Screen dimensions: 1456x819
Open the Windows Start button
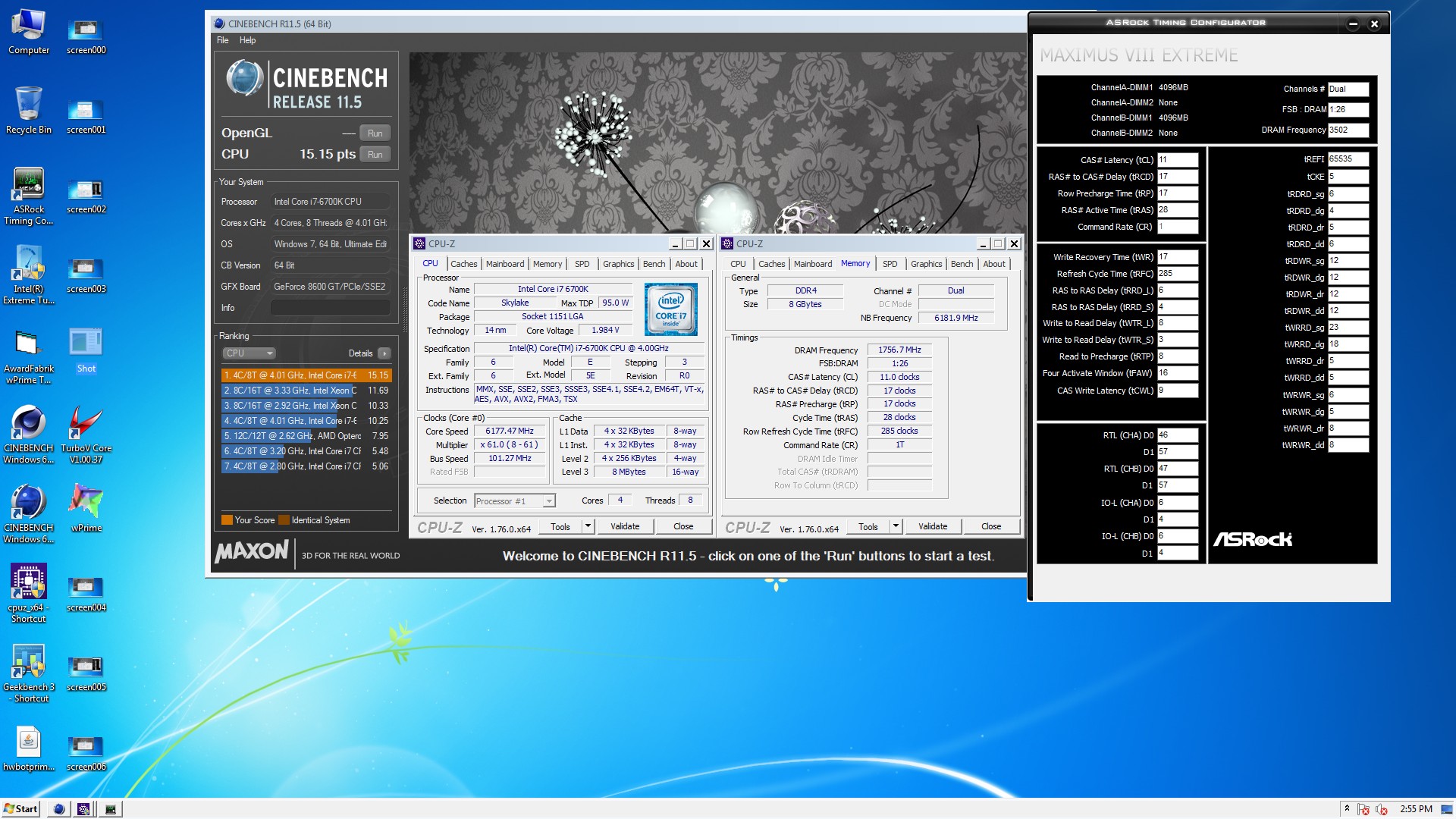20,809
